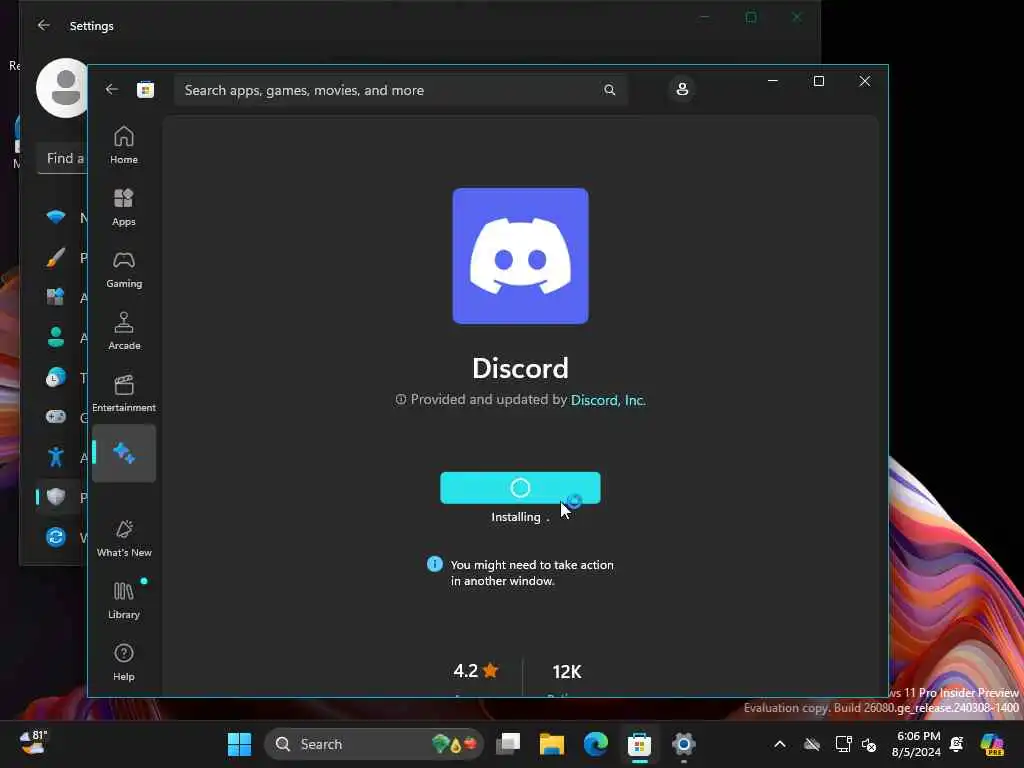Open Arcade section in Store sidebar
The width and height of the screenshot is (1024, 768).
[x=123, y=331]
